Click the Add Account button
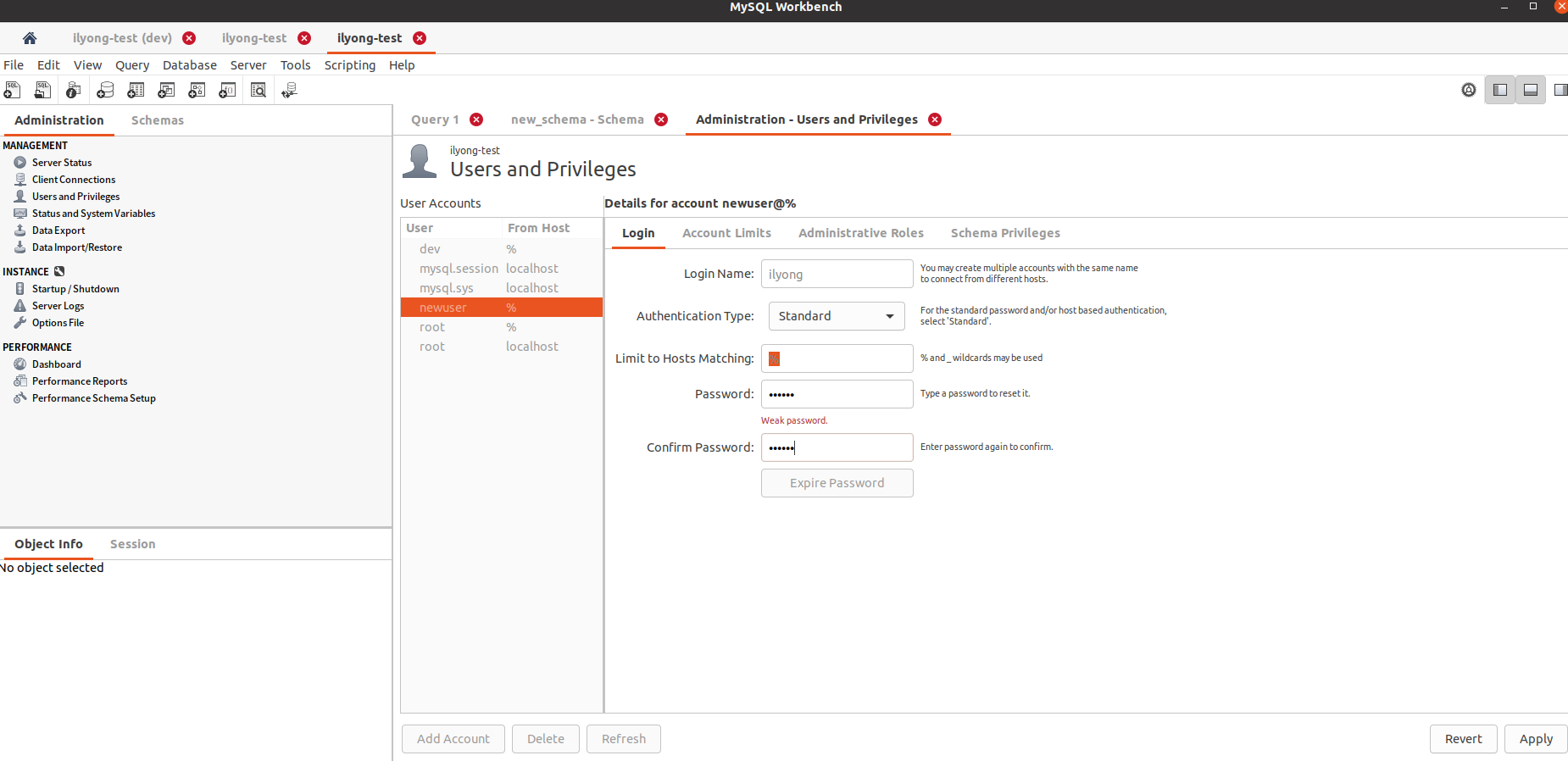The width and height of the screenshot is (1568, 761). (453, 739)
